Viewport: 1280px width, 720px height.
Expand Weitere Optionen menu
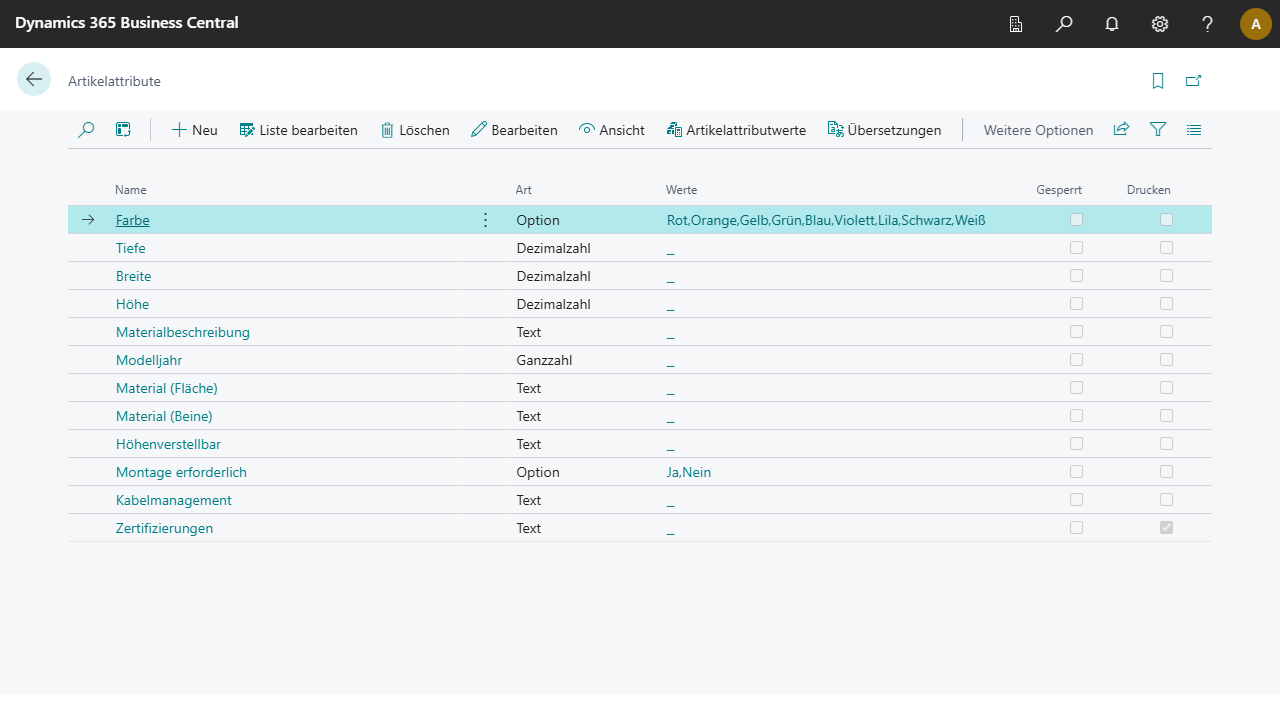click(x=1038, y=130)
